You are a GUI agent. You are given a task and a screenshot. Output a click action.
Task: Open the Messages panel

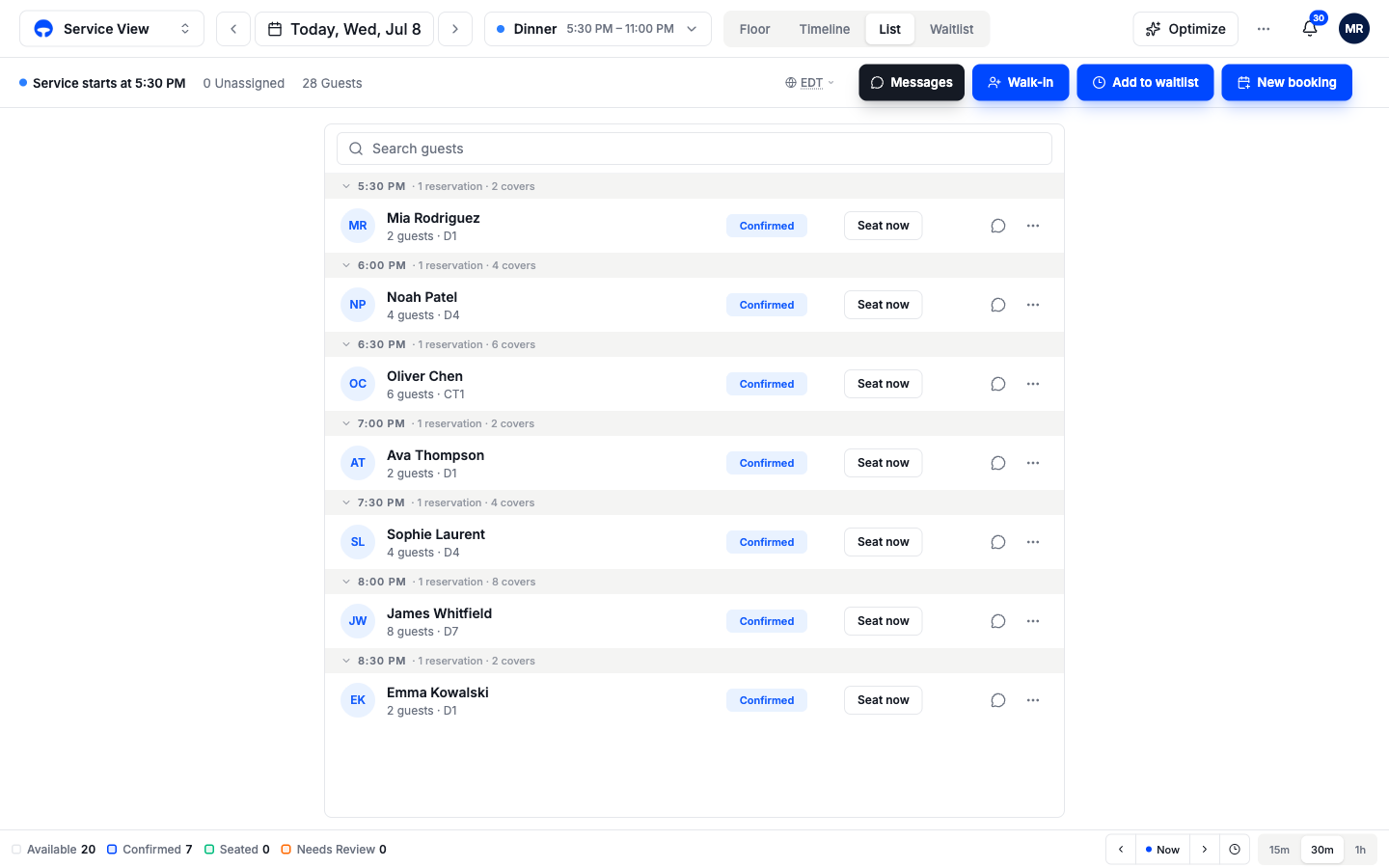912,83
